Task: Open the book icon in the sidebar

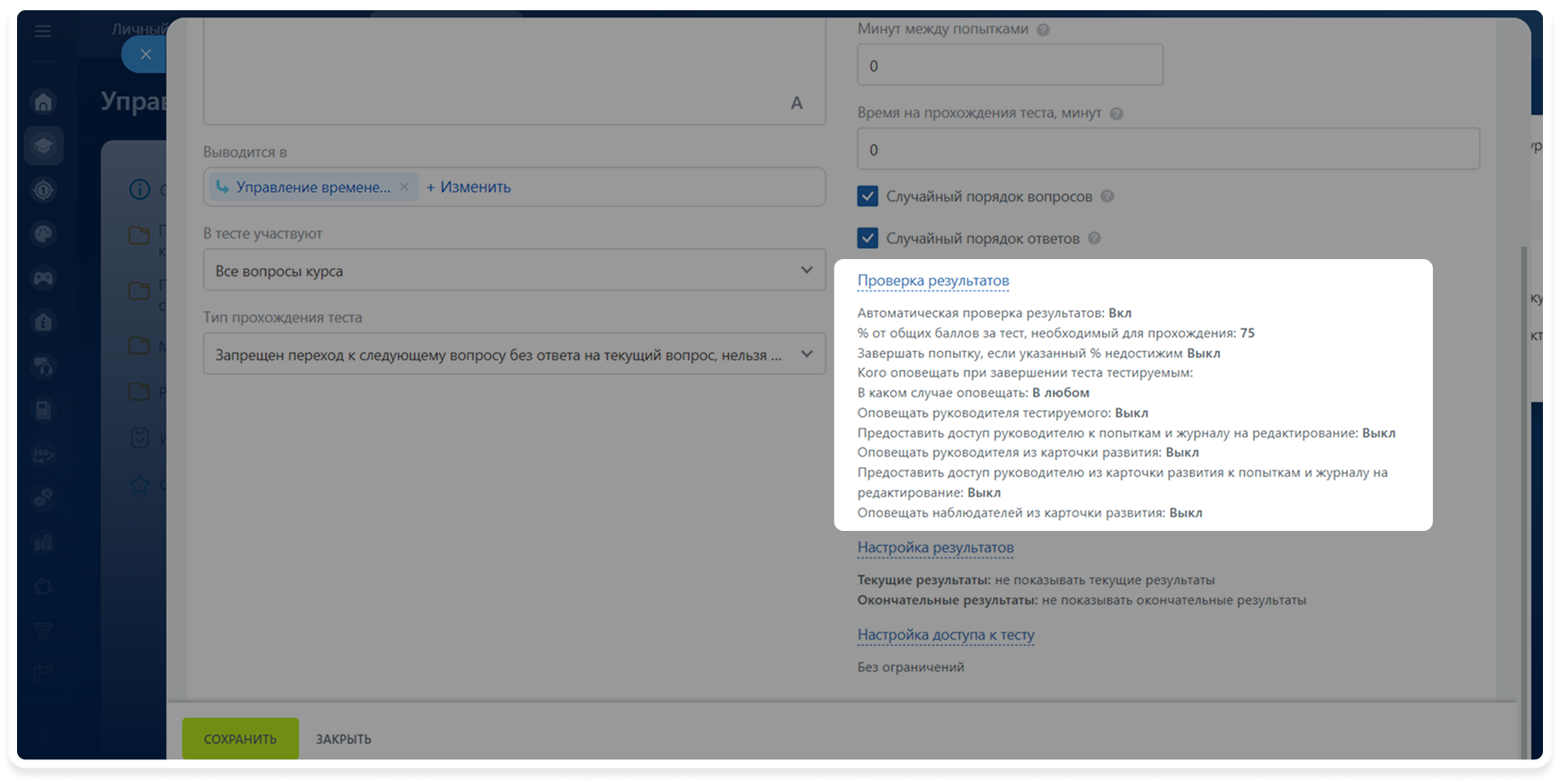Action: pyautogui.click(x=43, y=410)
